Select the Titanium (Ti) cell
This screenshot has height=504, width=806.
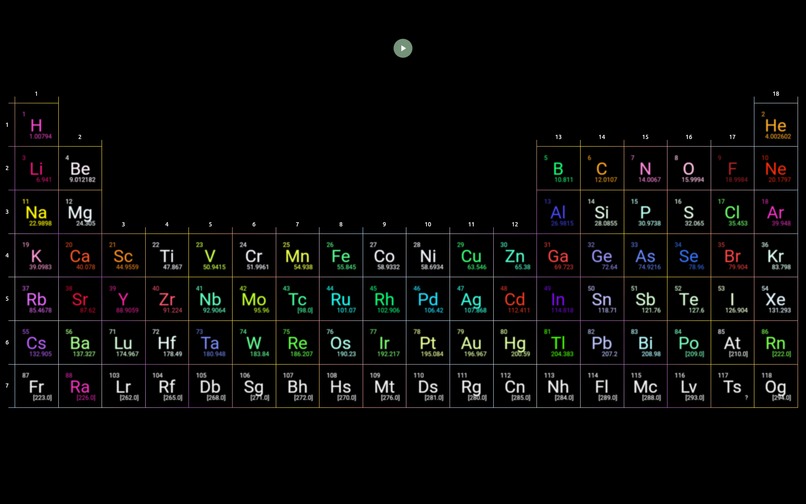pos(167,256)
